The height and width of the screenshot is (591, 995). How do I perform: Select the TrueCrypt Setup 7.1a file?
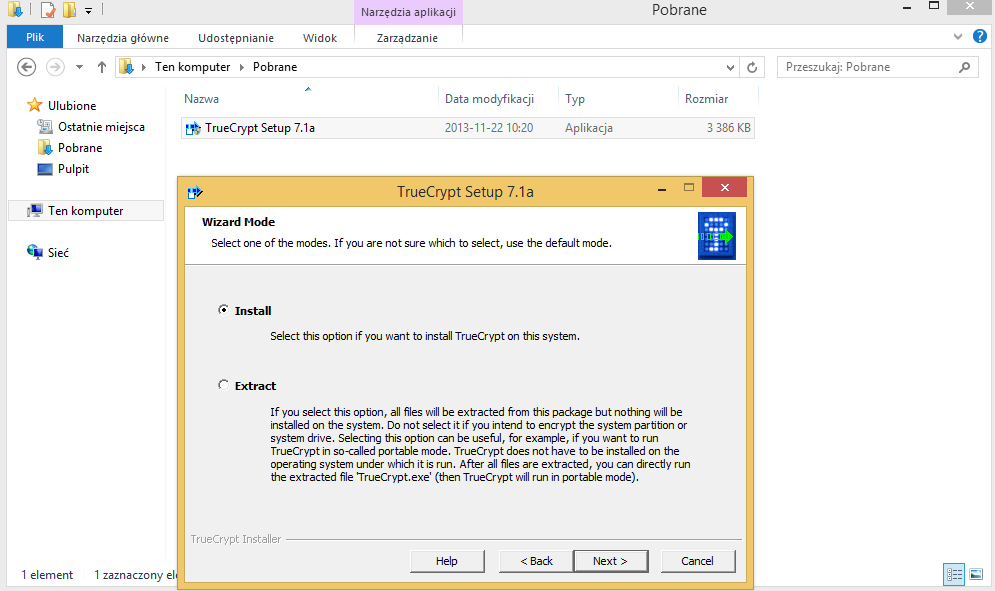(468, 128)
